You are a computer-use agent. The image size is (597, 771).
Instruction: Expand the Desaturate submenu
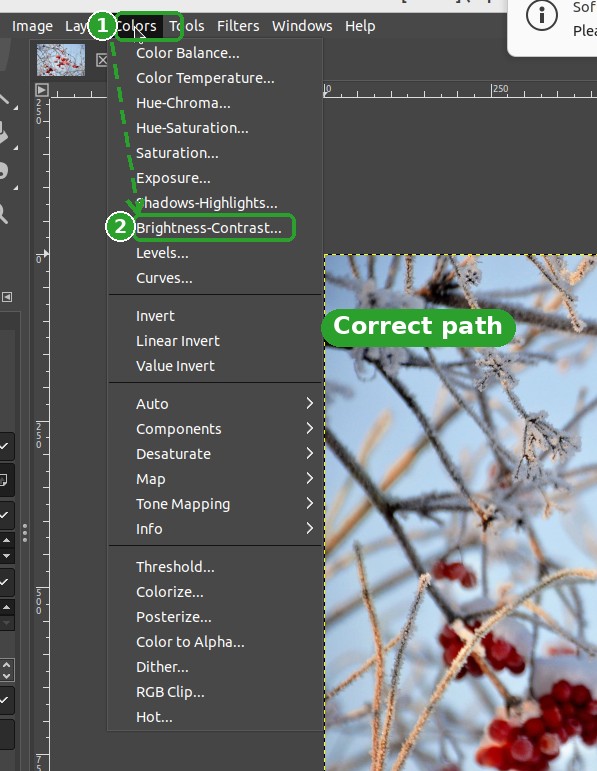[x=215, y=454]
